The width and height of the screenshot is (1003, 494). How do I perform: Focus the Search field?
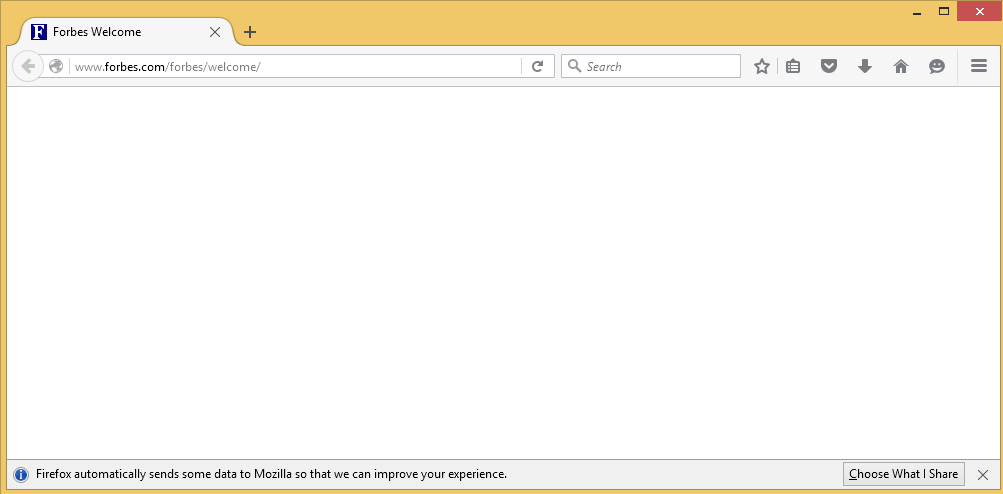click(651, 66)
